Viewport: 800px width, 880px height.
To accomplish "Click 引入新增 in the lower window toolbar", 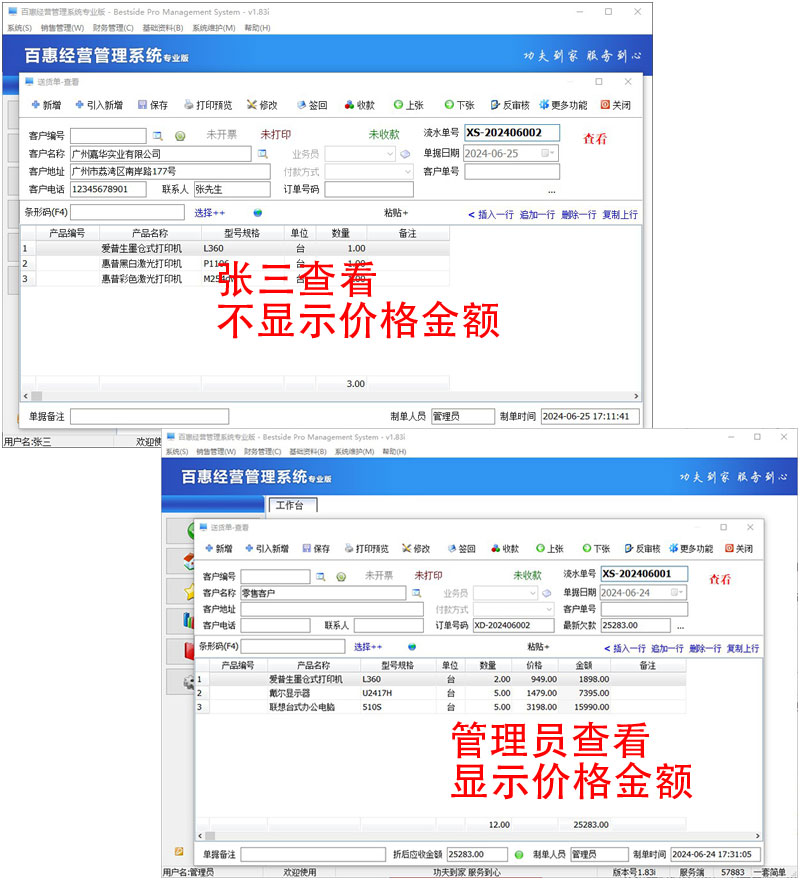I will (267, 548).
